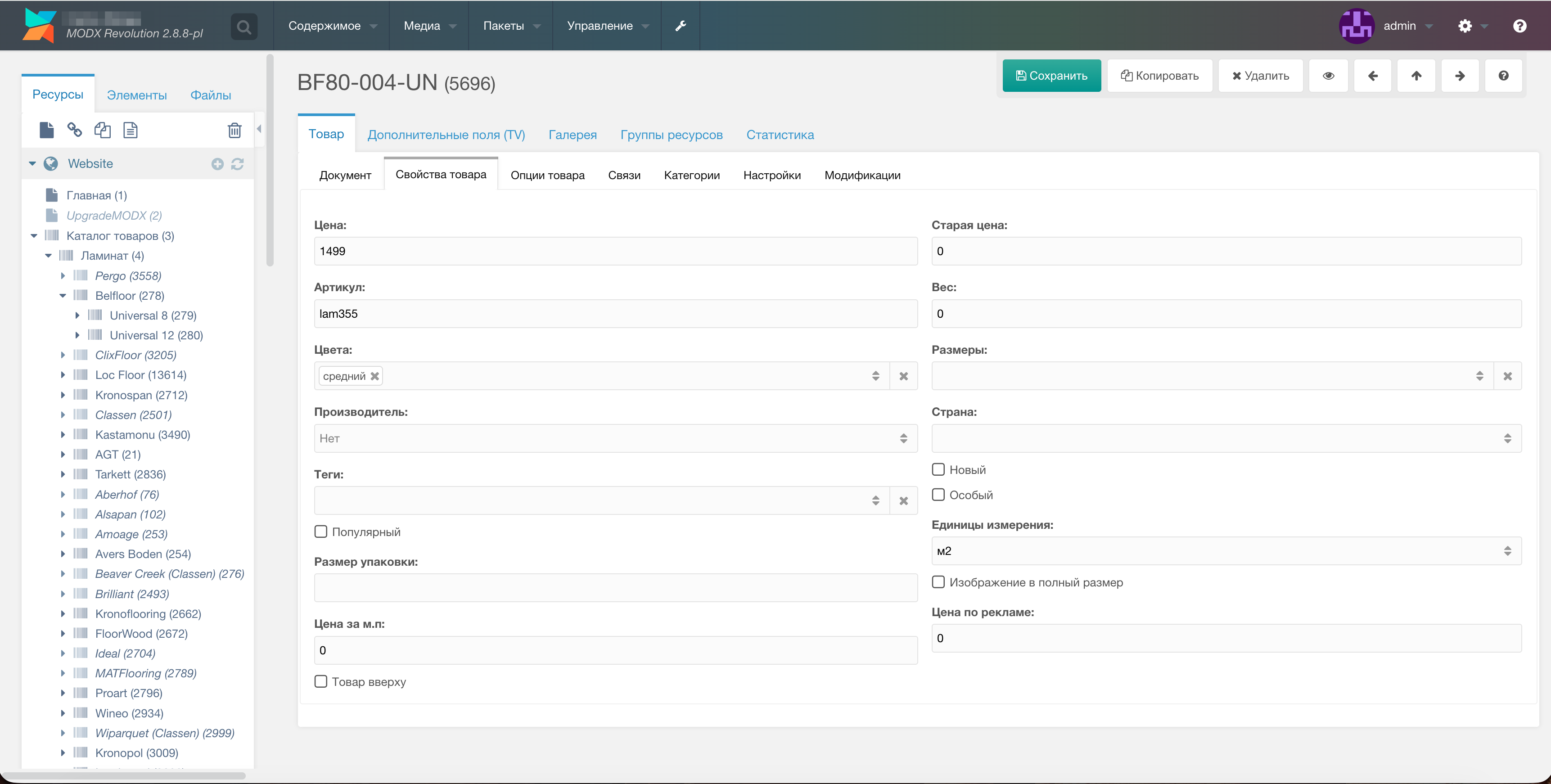
Task: Switch to the Элементы sidebar tab
Action: tap(137, 95)
